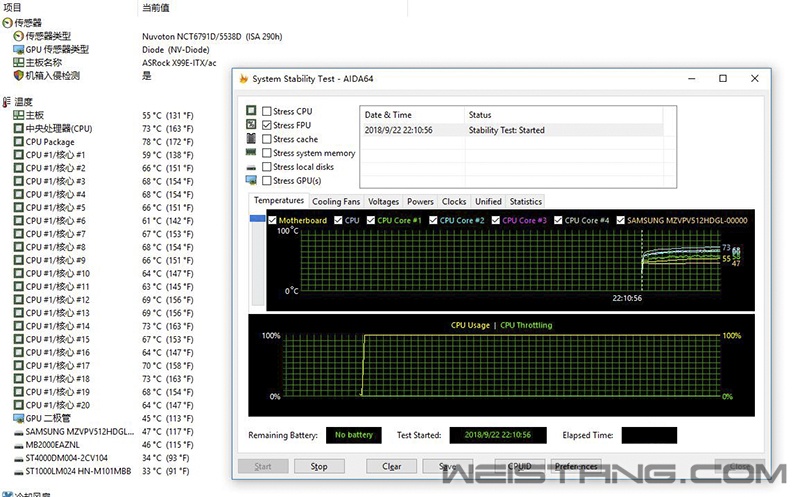Click the CPU chip icon beside Stress CPU
This screenshot has height=497, width=800.
click(251, 111)
